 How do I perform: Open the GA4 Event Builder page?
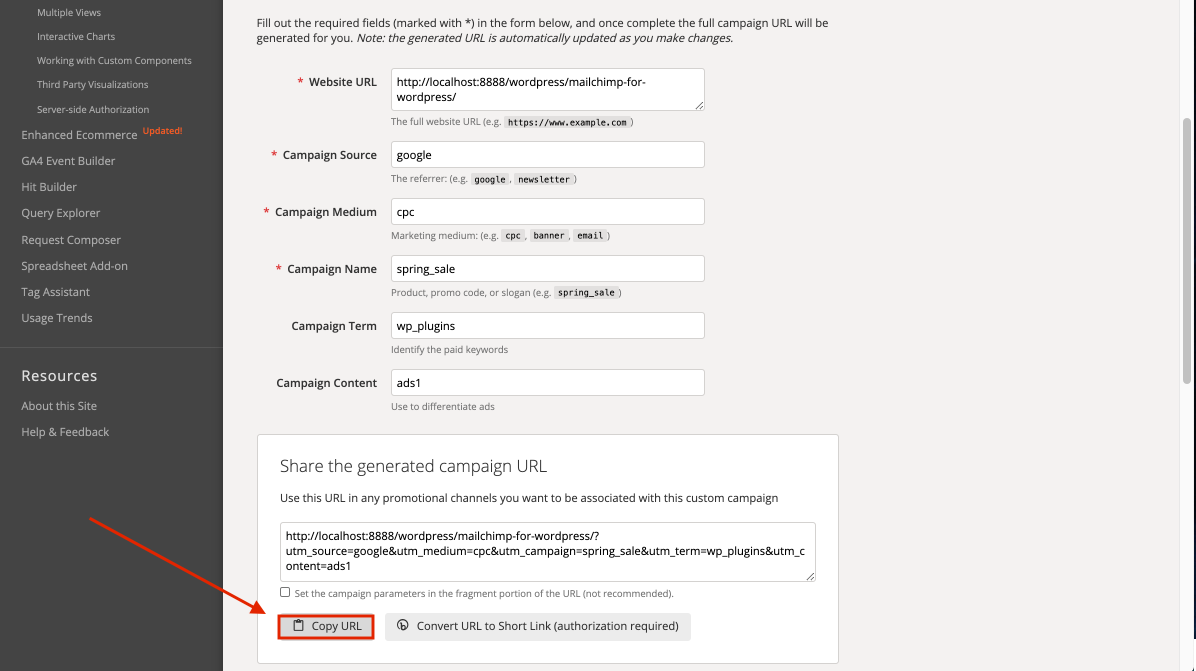point(68,160)
